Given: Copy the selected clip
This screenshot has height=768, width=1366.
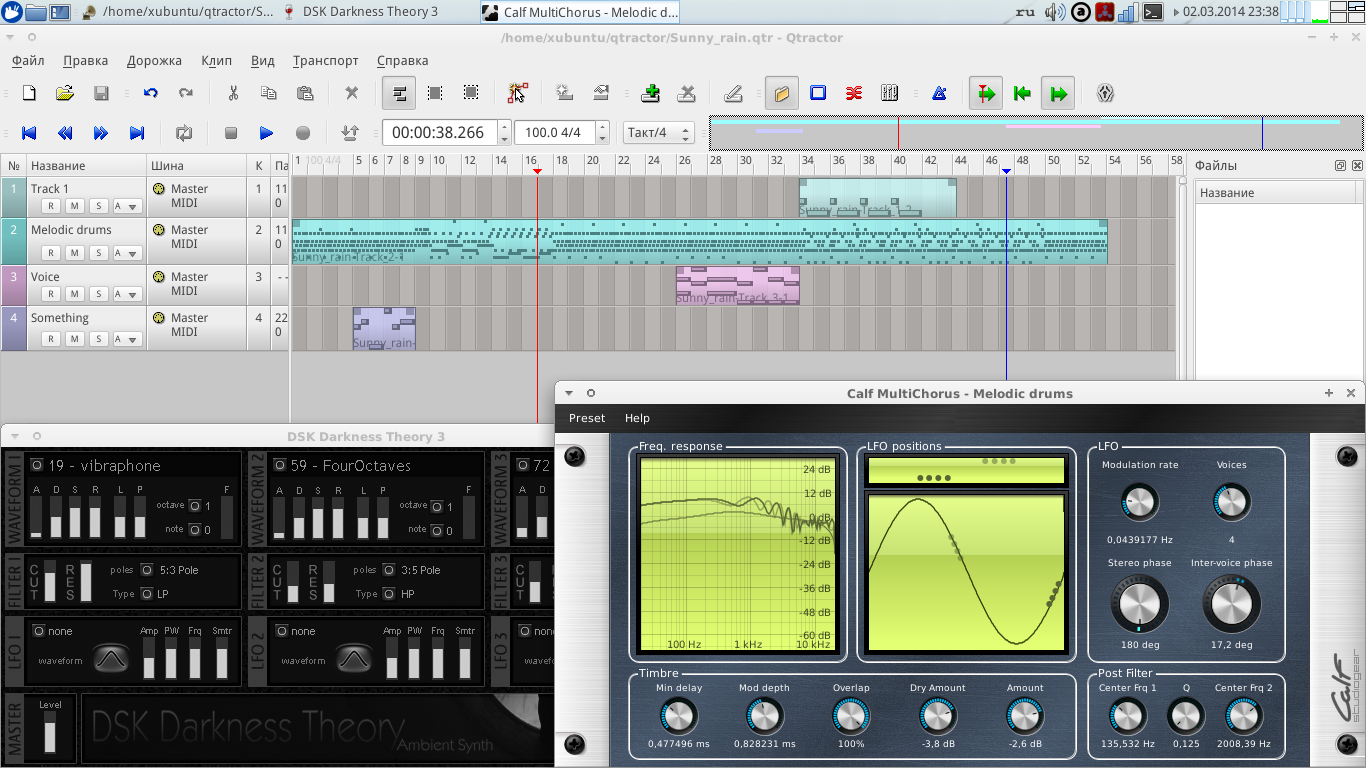Looking at the screenshot, I should click(x=269, y=93).
